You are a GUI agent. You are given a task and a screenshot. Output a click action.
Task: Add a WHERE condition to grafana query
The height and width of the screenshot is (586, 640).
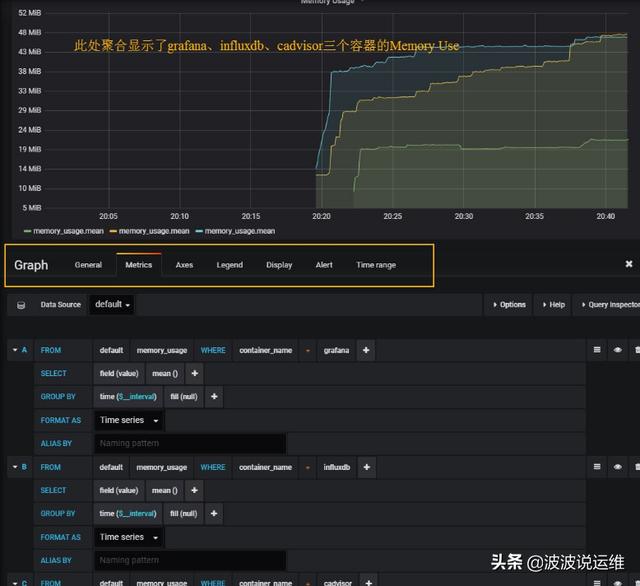366,350
